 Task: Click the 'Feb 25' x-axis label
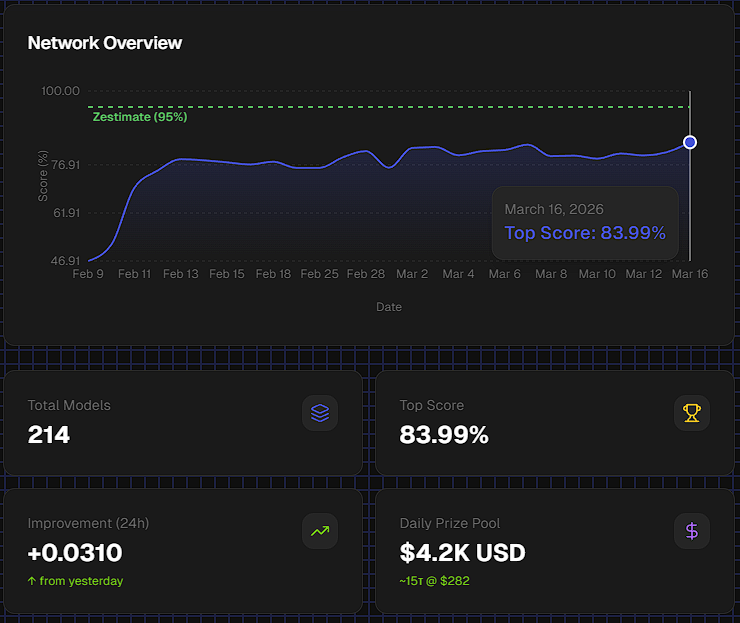(x=320, y=274)
